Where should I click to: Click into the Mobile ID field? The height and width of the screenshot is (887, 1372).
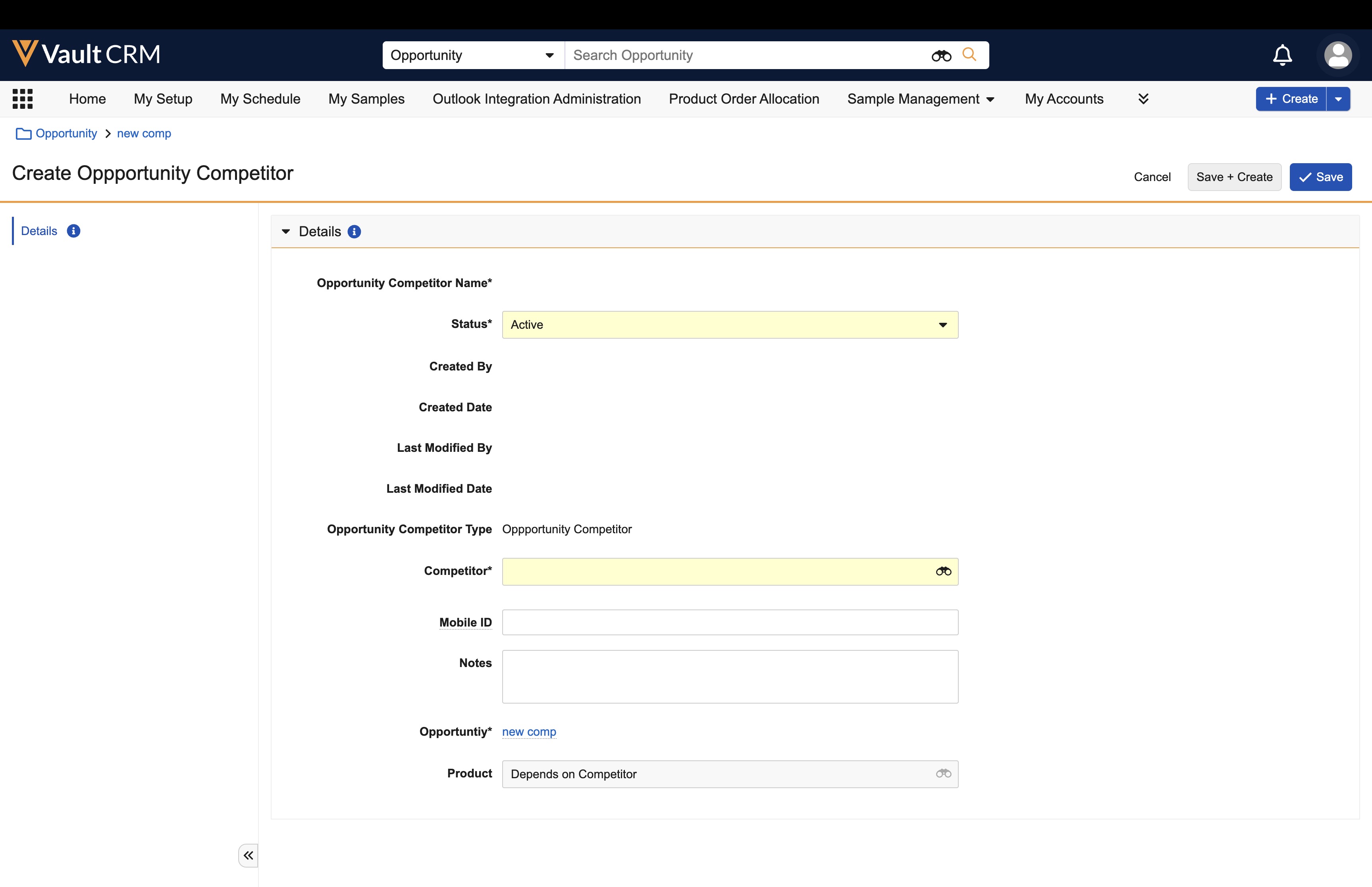click(x=729, y=622)
